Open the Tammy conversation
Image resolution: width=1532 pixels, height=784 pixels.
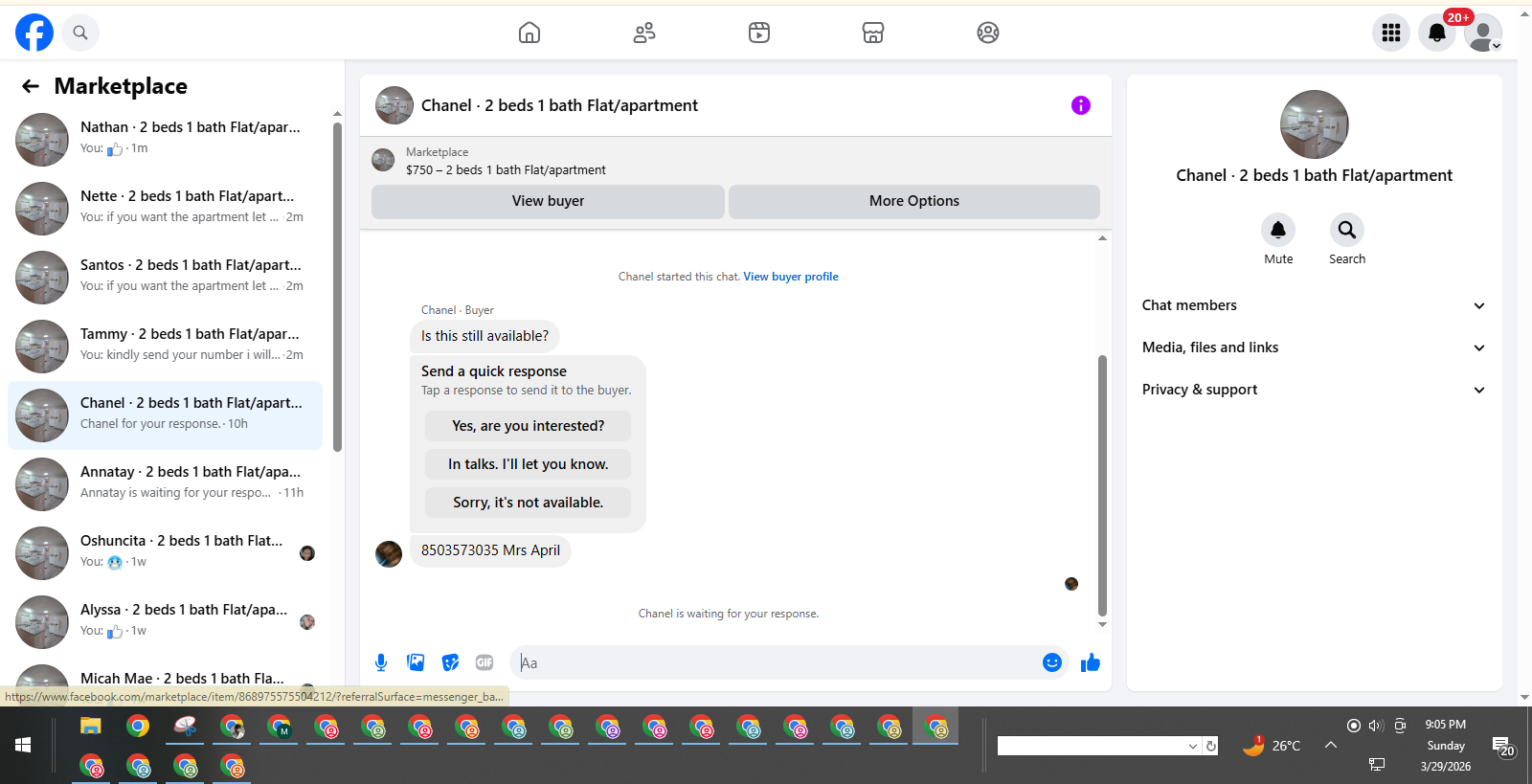(165, 347)
